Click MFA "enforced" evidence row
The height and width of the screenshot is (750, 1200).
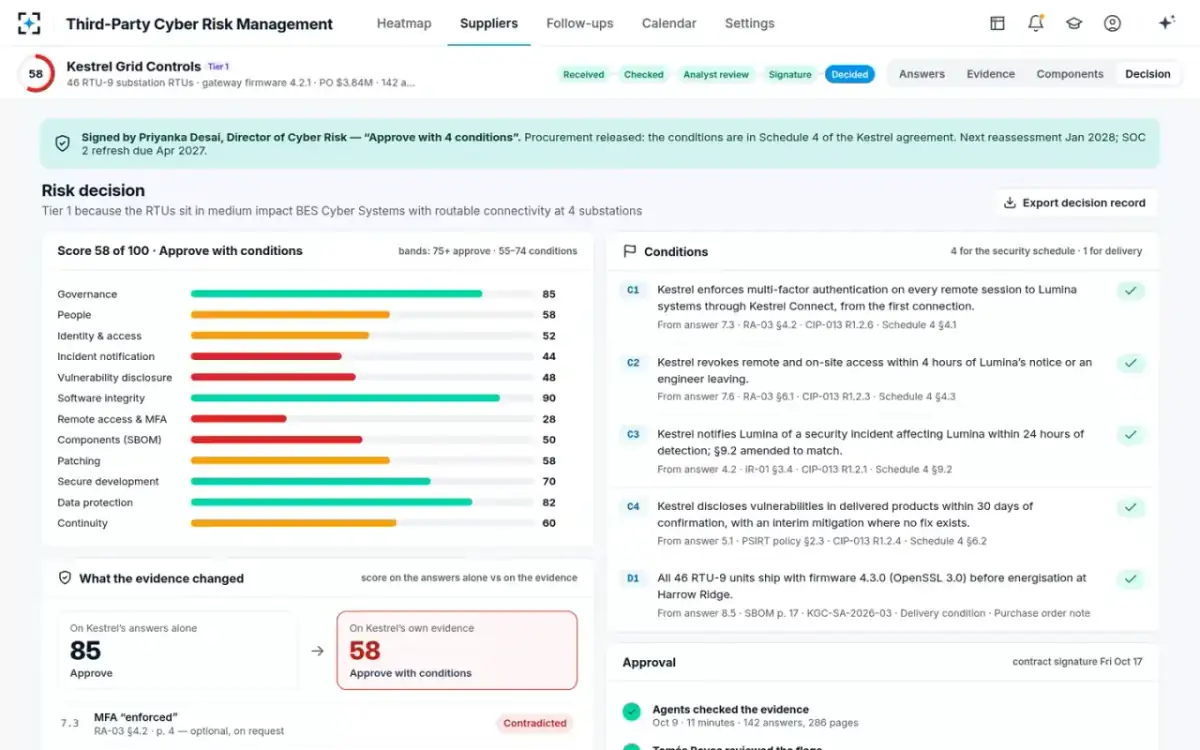click(318, 723)
